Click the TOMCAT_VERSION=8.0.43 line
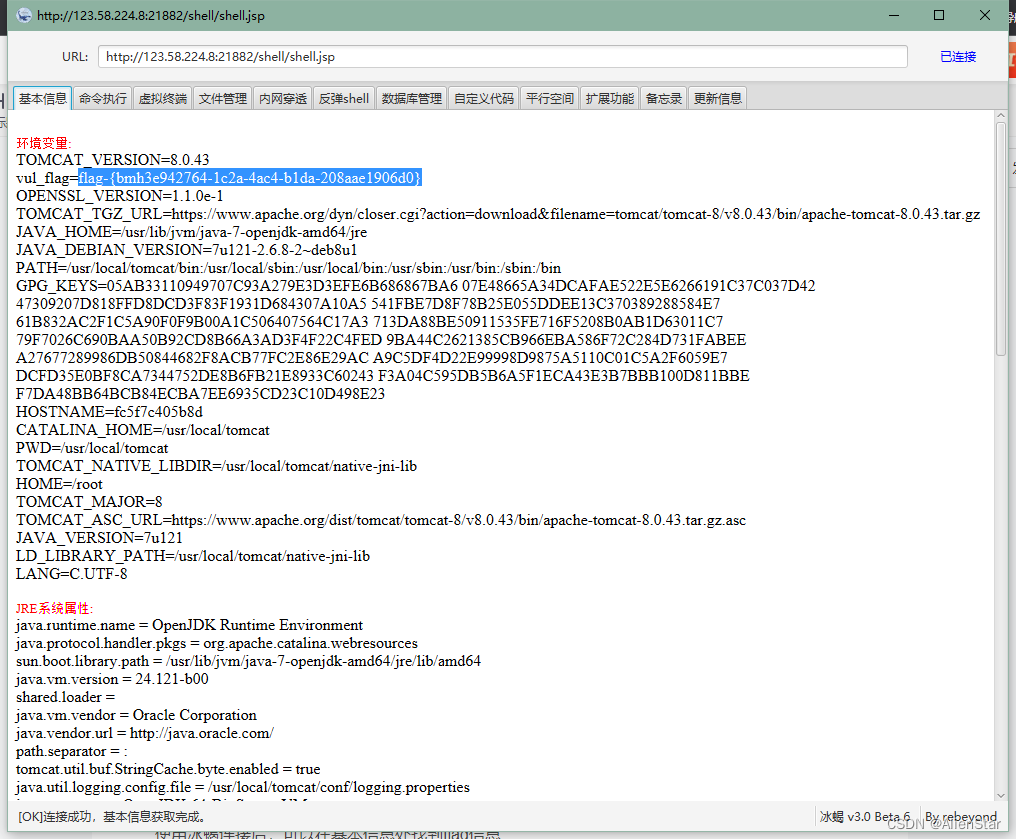Screen dimensions: 1016x839 coord(113,159)
